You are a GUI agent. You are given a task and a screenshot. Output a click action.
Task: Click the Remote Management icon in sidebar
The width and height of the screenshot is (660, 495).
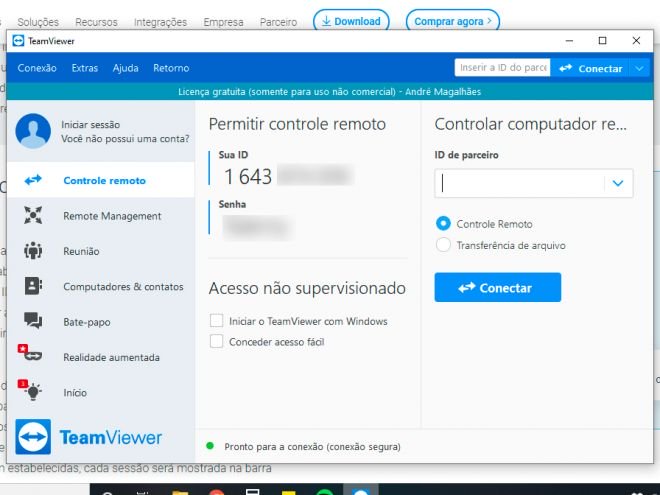click(x=33, y=216)
